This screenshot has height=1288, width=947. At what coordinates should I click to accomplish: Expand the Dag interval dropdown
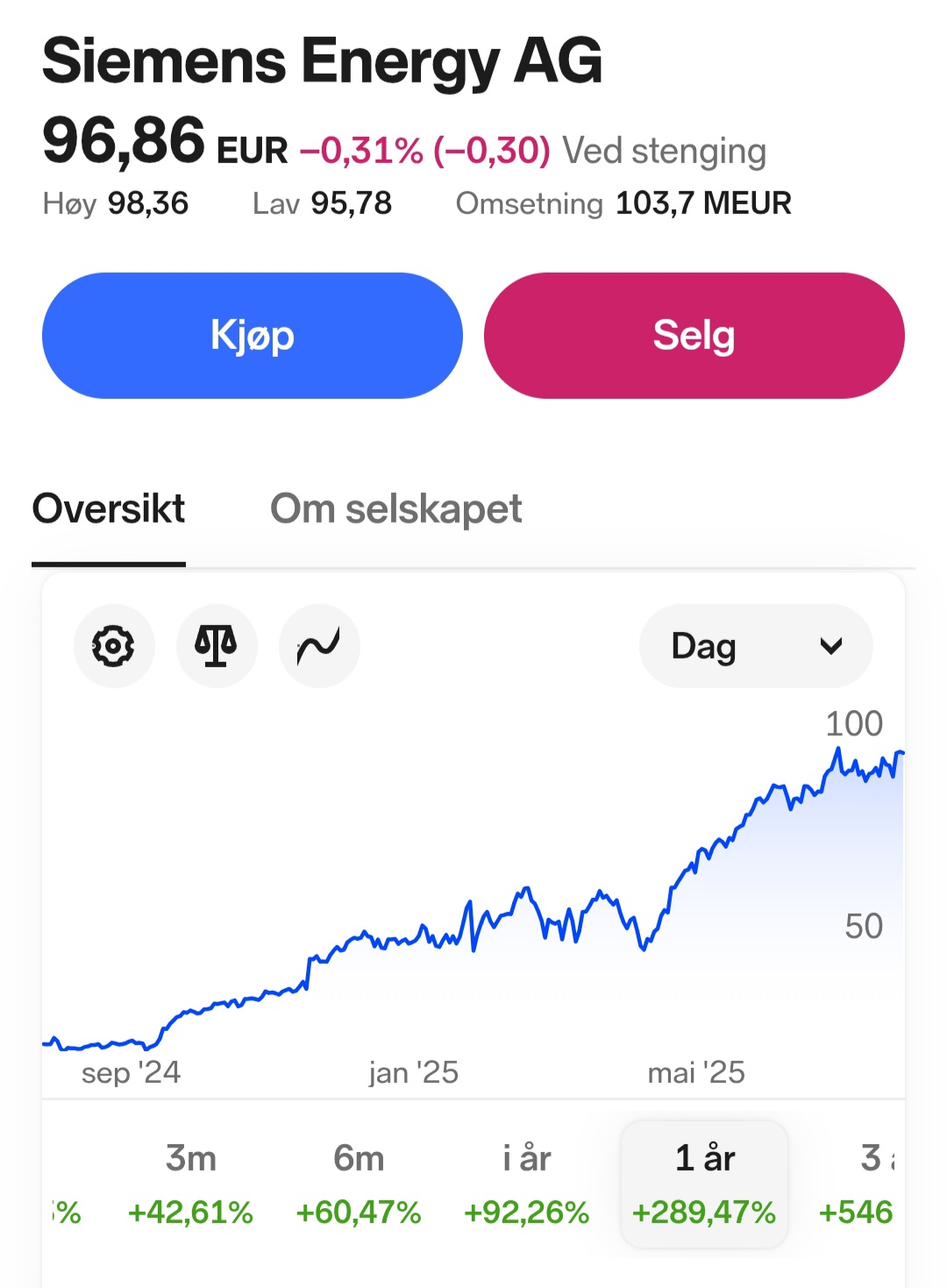coord(755,646)
